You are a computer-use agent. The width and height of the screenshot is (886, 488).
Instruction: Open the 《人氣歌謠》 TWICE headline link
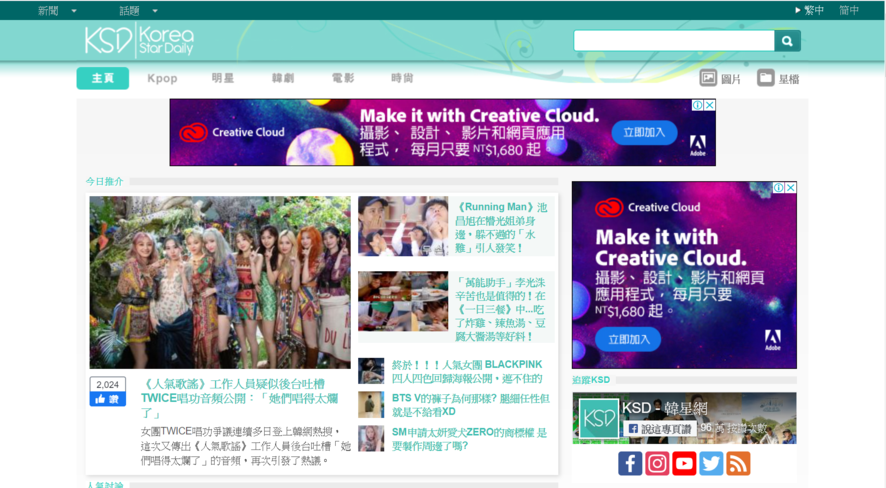click(240, 398)
